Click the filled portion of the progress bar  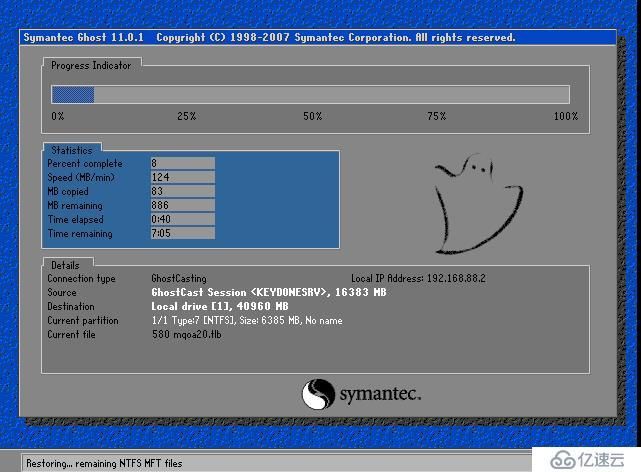coord(72,95)
